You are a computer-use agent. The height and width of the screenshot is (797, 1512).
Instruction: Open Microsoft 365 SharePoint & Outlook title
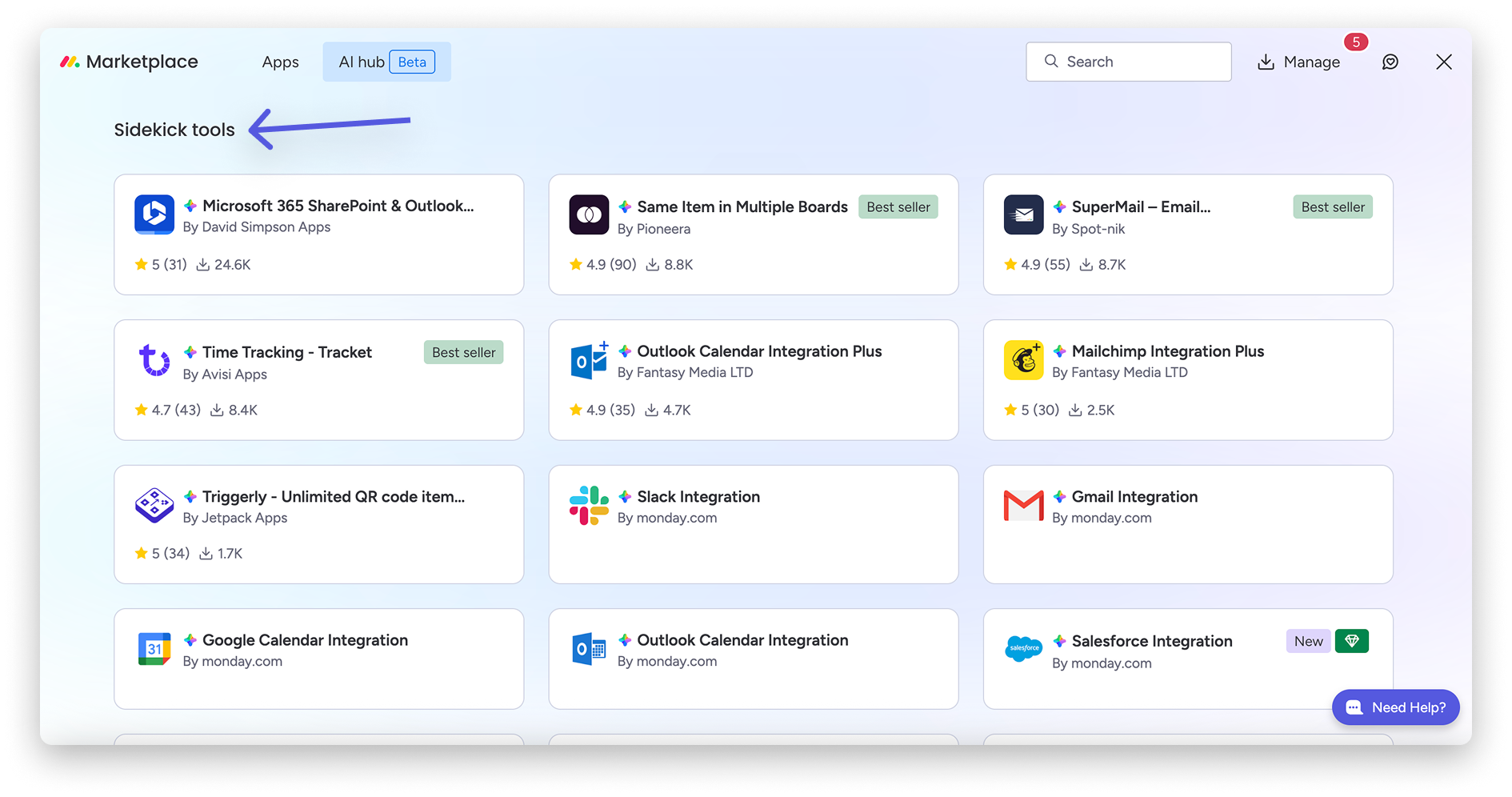(x=338, y=206)
